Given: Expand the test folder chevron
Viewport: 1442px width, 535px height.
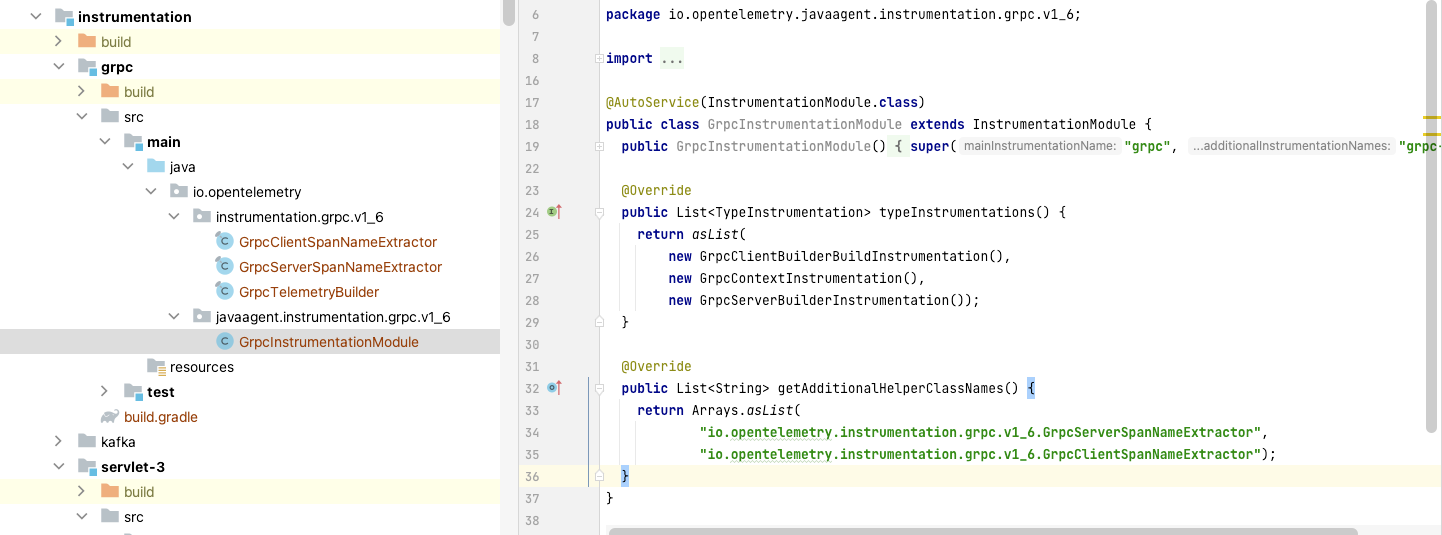Looking at the screenshot, I should click(104, 392).
